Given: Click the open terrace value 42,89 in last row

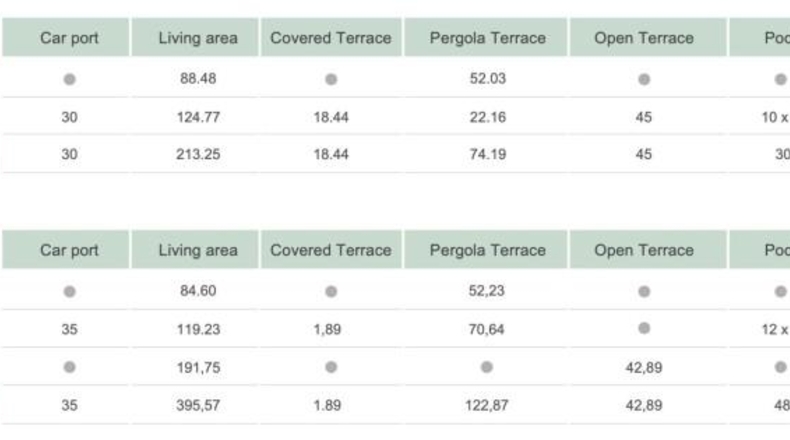Looking at the screenshot, I should [644, 405].
